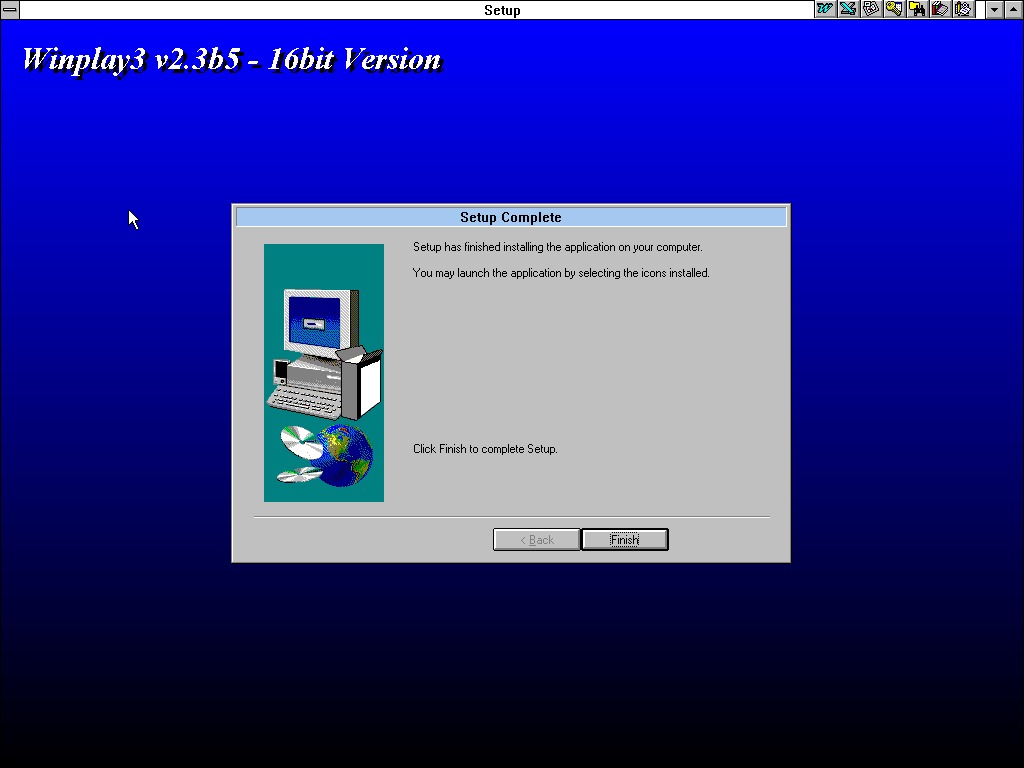The image size is (1024, 768).
Task: Click the pencil and document Office toolbar icon
Action: pos(963,9)
